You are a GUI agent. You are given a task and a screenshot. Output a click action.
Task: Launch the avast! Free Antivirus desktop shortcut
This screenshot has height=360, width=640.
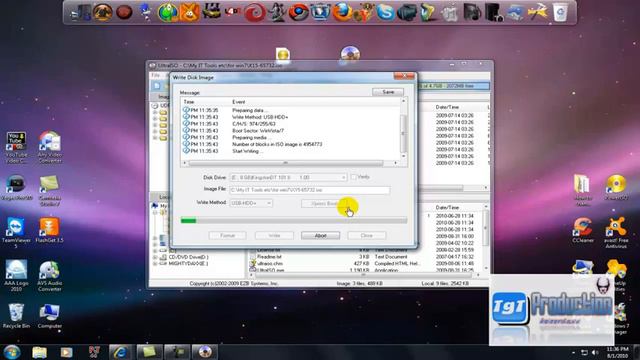616,233
